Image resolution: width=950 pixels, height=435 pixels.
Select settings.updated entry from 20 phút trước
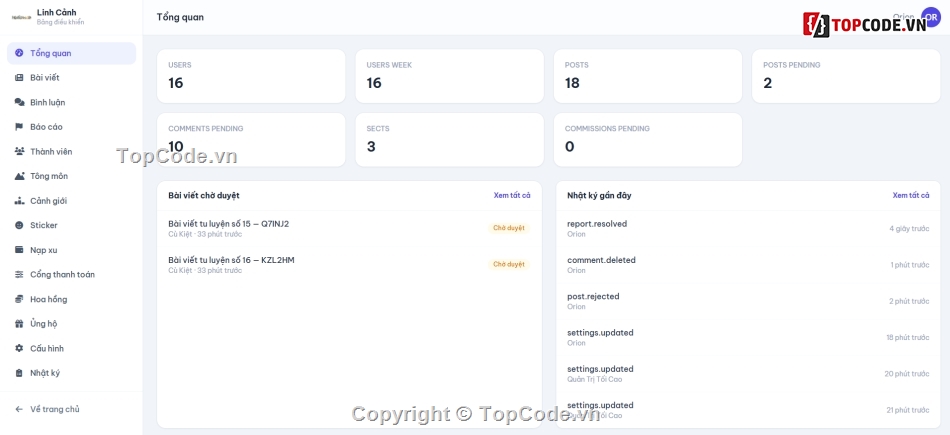(x=748, y=374)
